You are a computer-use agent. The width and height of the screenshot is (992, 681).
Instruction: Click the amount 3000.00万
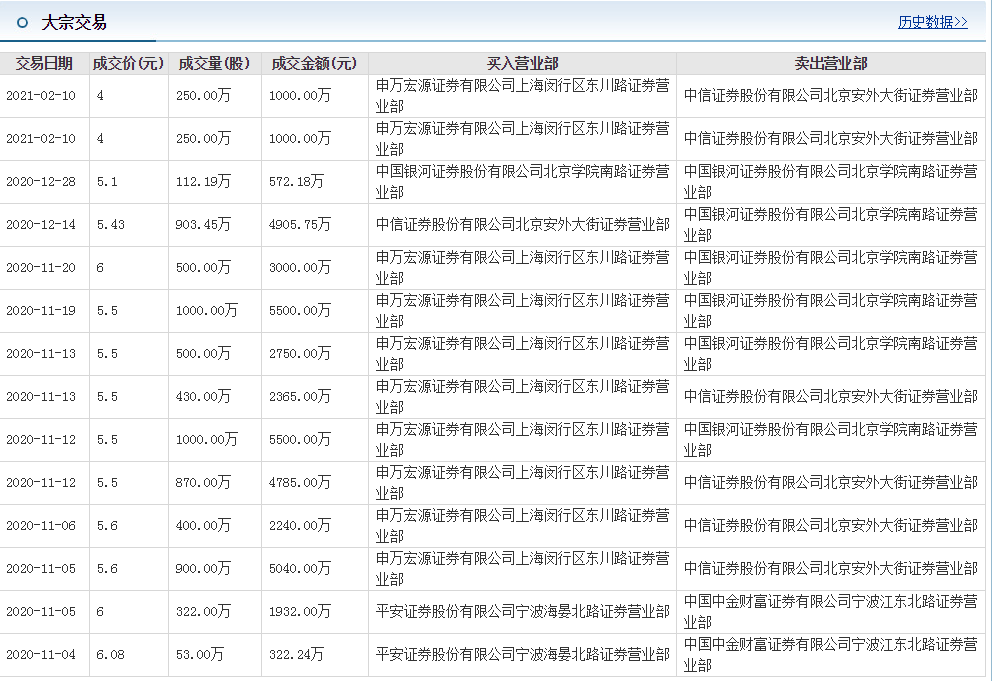click(300, 268)
